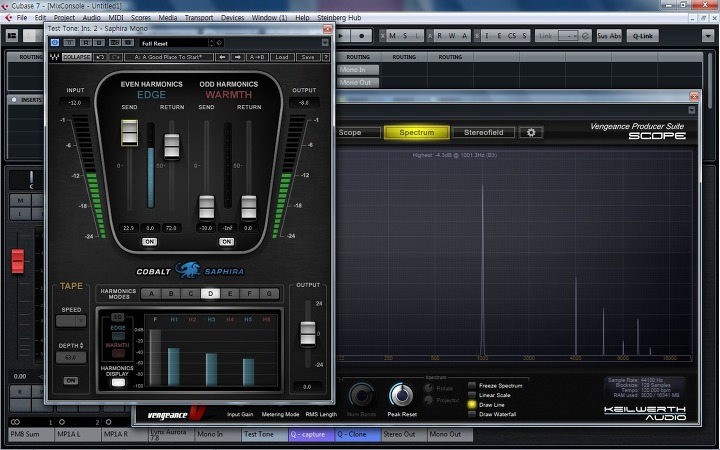Click the Cobalt Saphira dragon logo
Viewport: 720px width, 450px height.
click(188, 270)
